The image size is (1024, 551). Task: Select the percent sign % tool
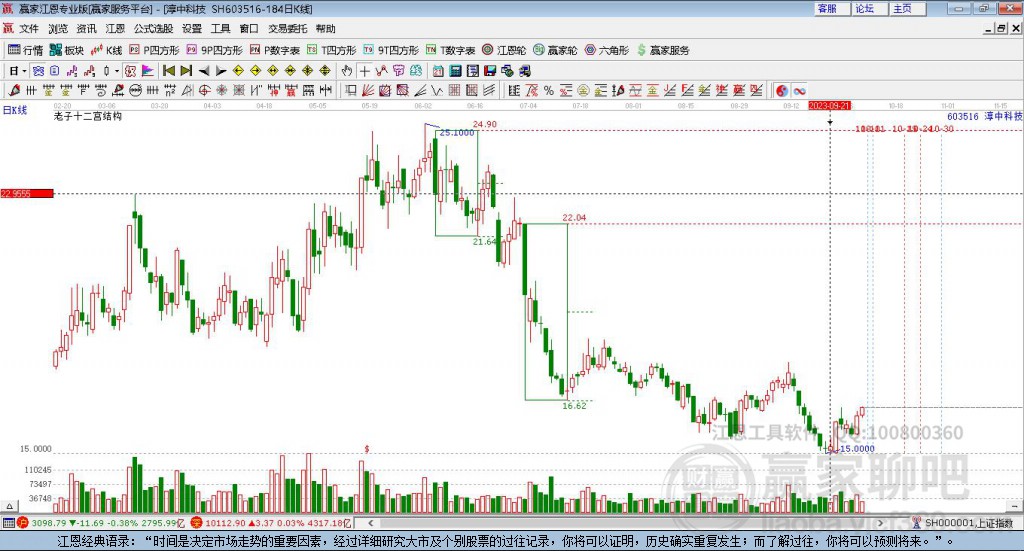point(549,91)
